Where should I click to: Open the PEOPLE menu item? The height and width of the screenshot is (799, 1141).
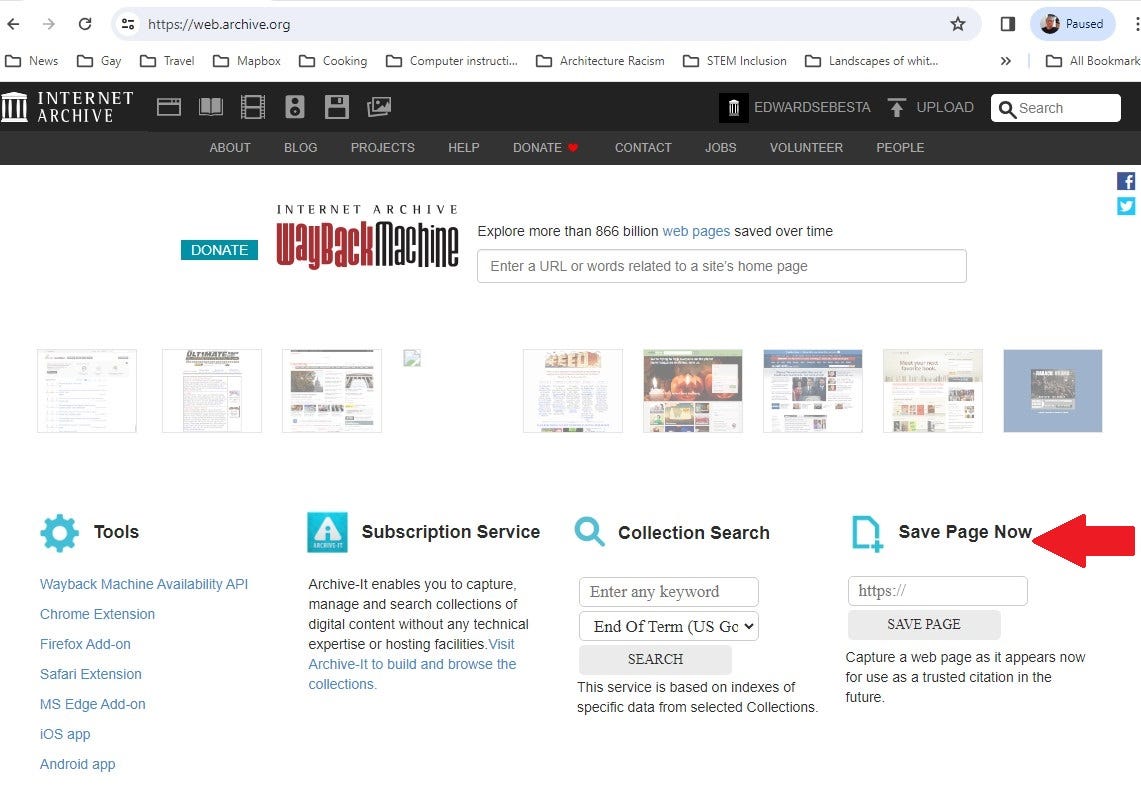point(900,148)
